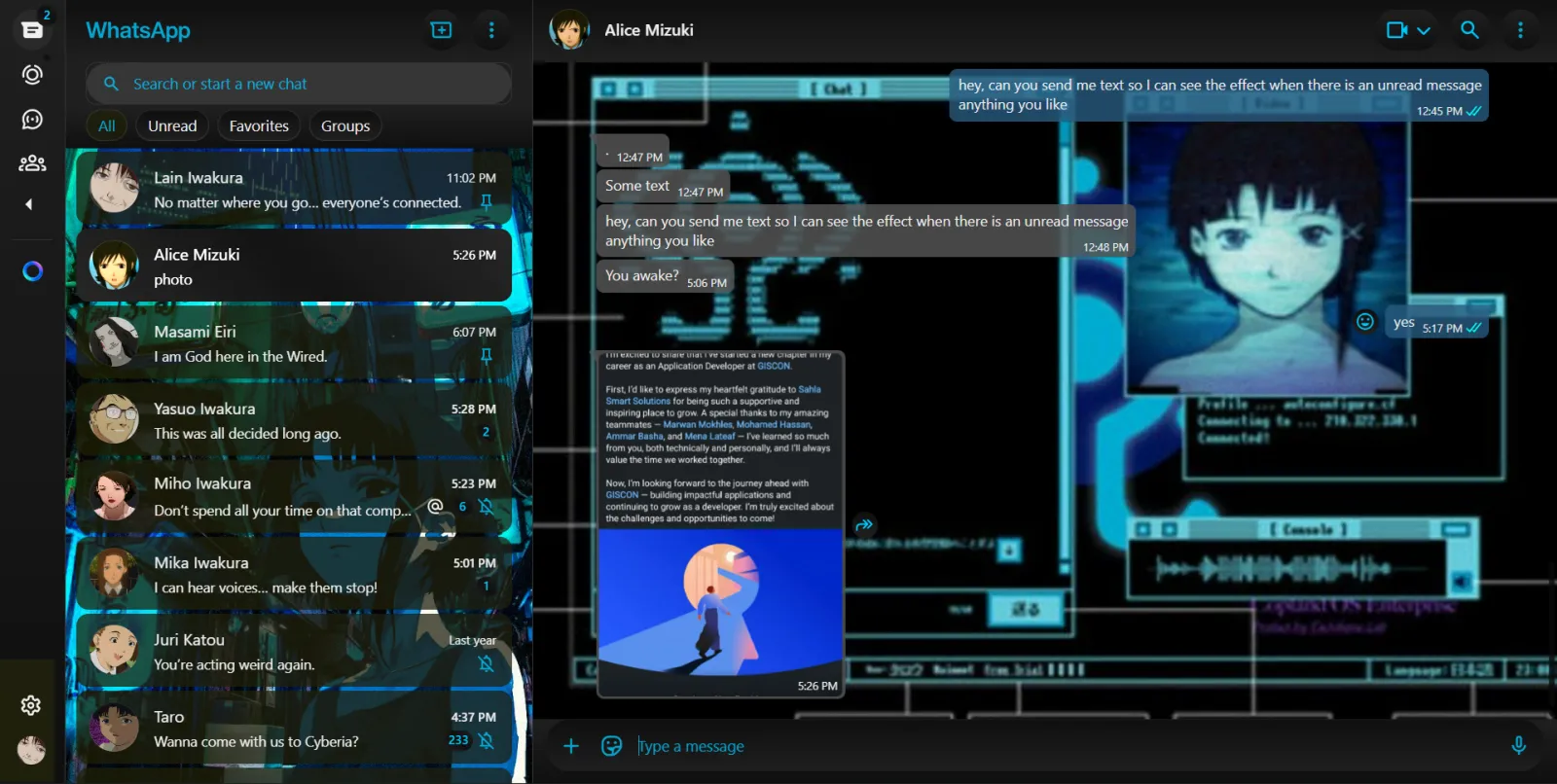Open the emoji and sticker picker

click(x=611, y=746)
